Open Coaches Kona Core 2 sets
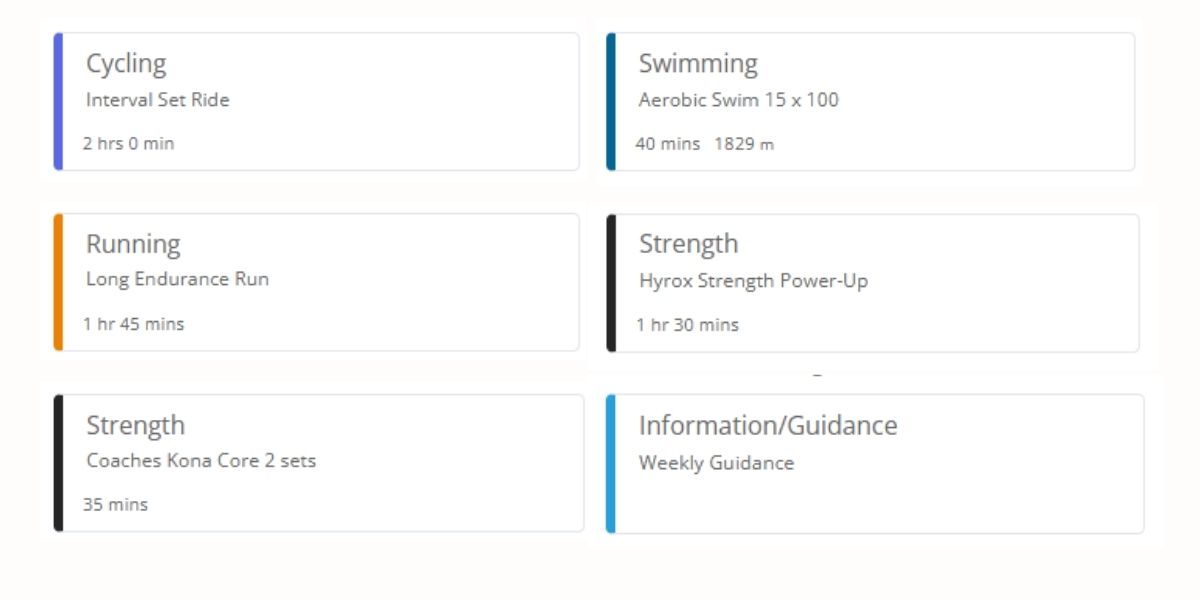The image size is (1200, 600). tap(200, 461)
